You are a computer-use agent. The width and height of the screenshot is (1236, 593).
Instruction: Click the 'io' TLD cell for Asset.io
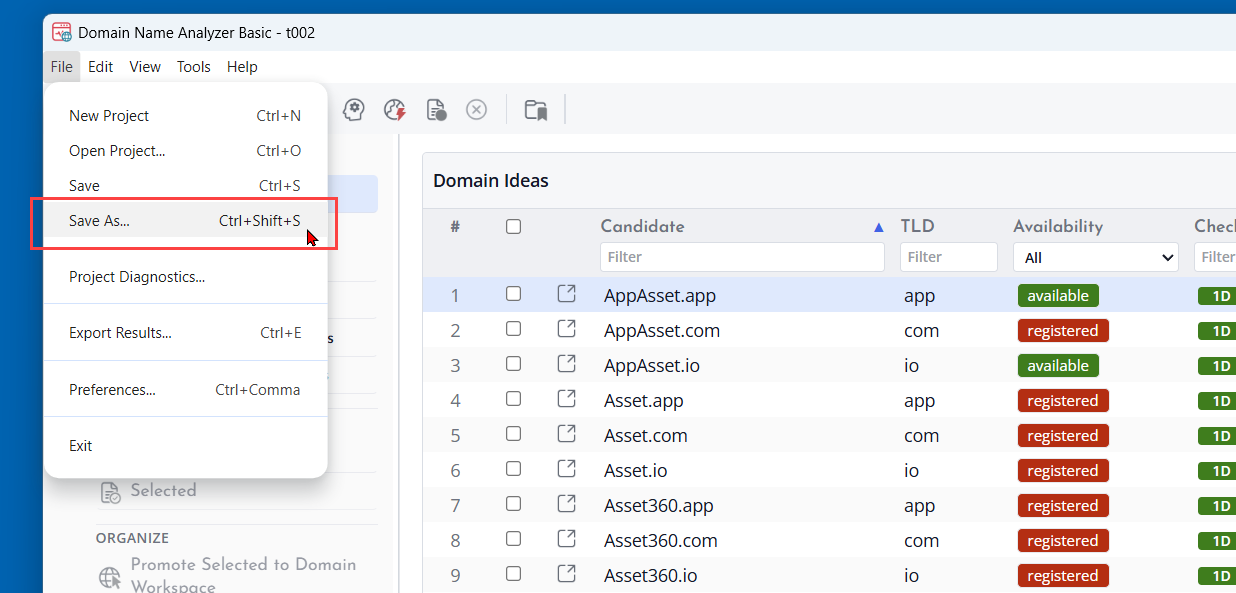(911, 470)
